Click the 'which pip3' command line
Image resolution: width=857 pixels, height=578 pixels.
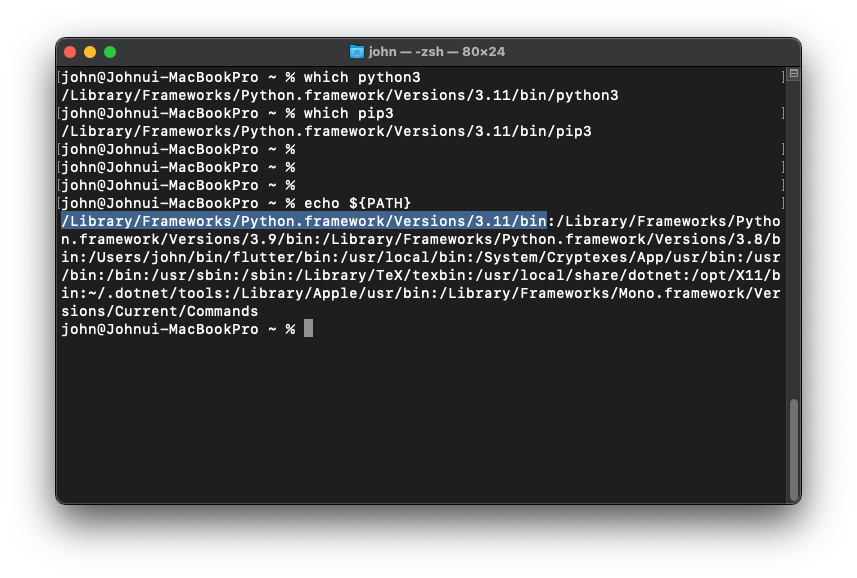coord(227,114)
